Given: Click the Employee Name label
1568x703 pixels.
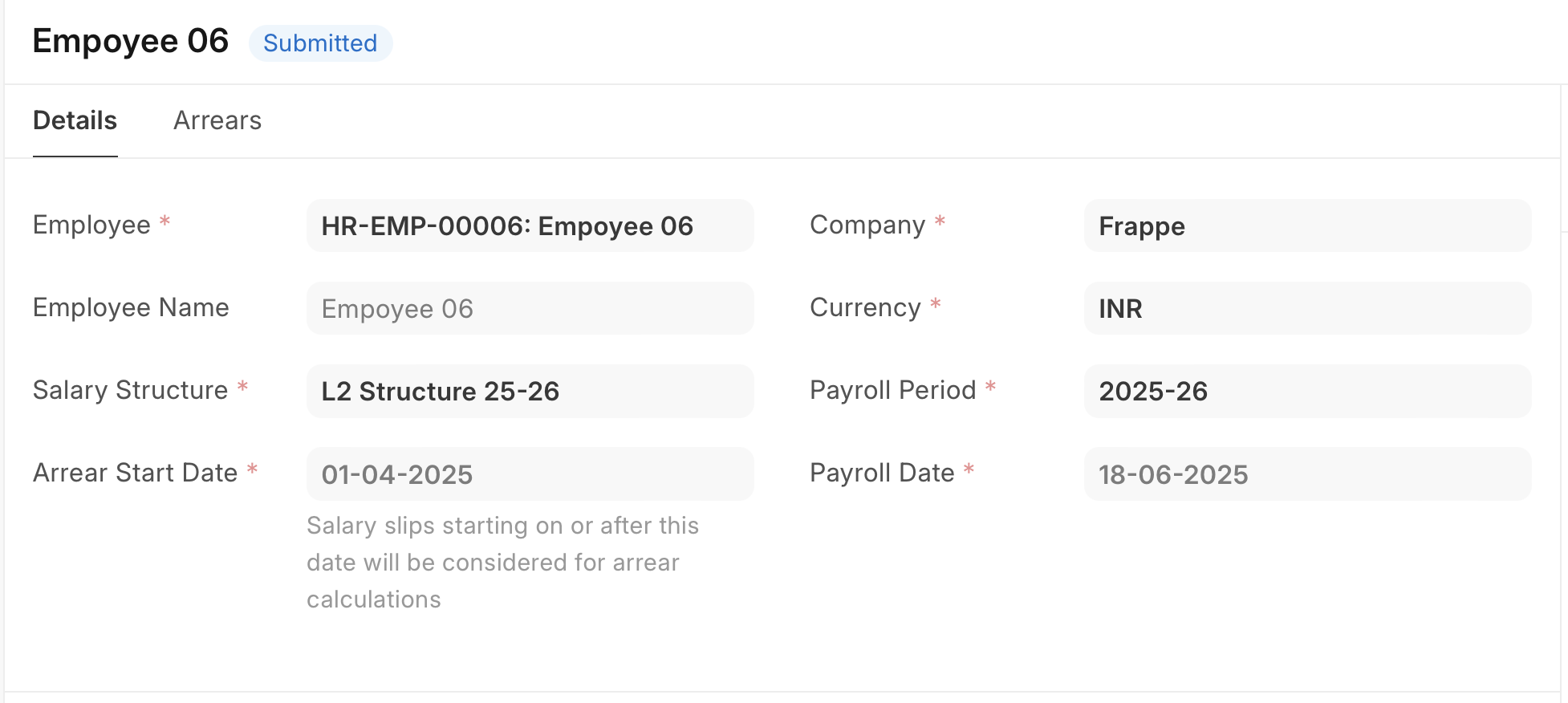Looking at the screenshot, I should click(131, 307).
